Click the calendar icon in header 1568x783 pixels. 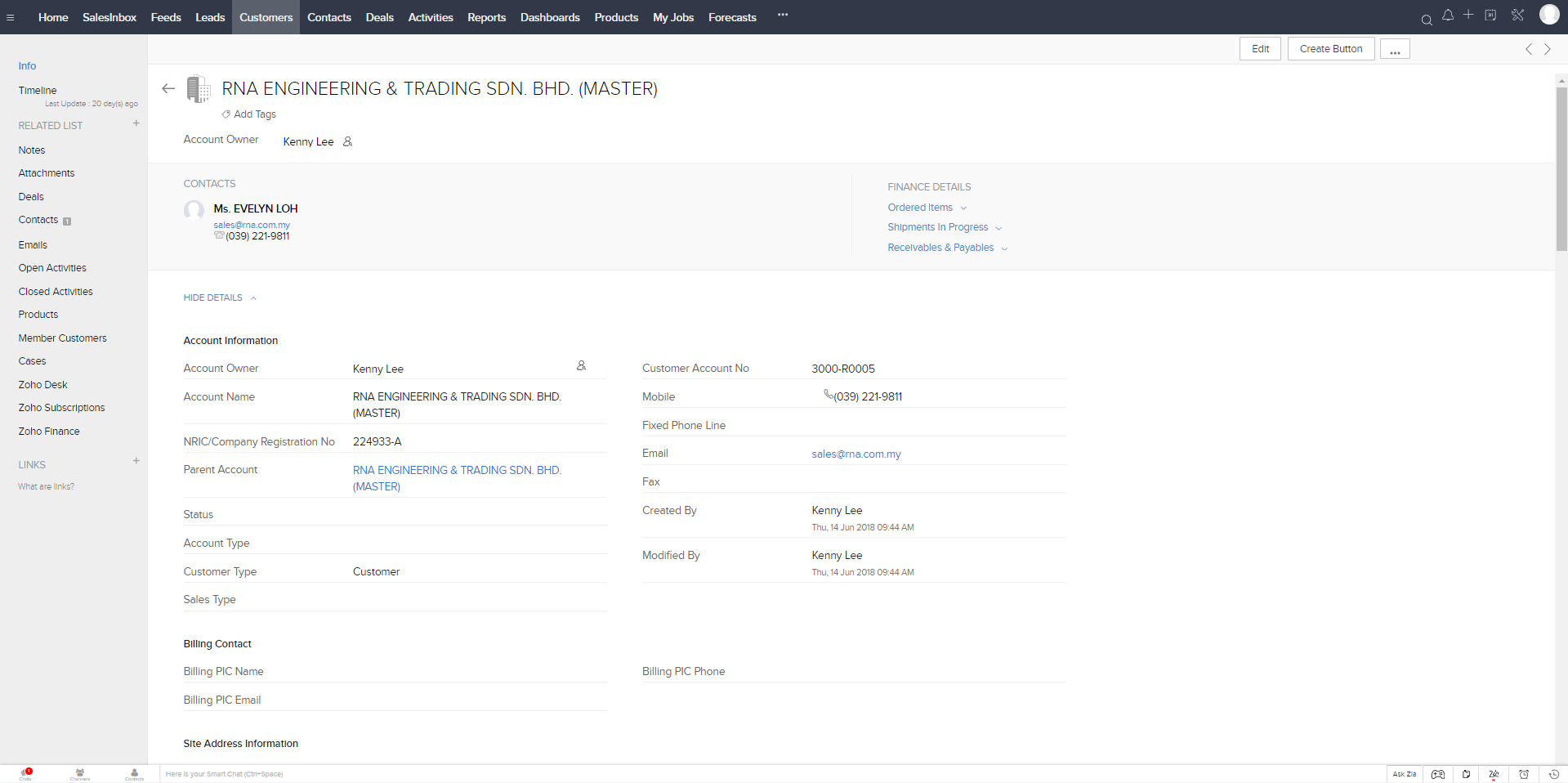1490,16
